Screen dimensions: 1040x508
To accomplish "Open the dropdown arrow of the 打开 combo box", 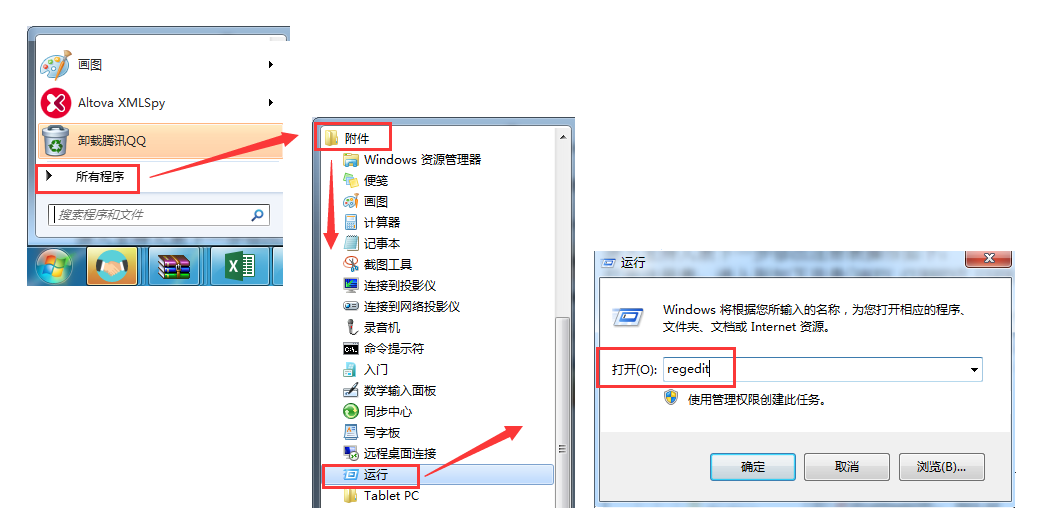I will tap(974, 370).
